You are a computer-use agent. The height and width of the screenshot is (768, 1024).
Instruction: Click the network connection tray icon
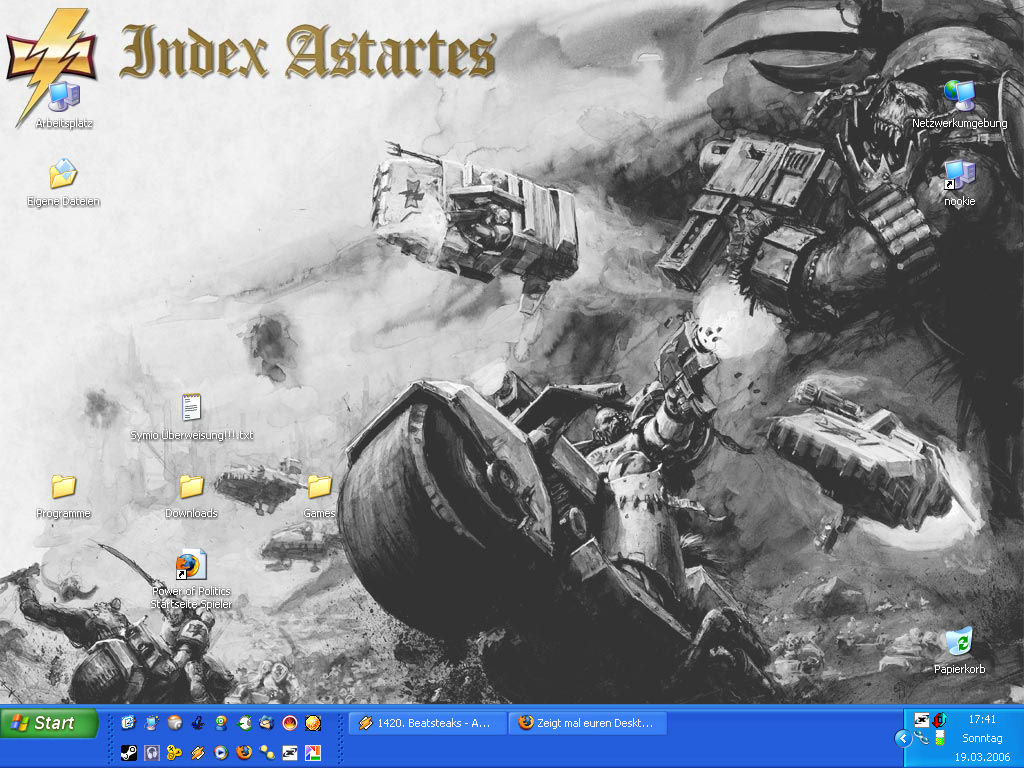(921, 738)
